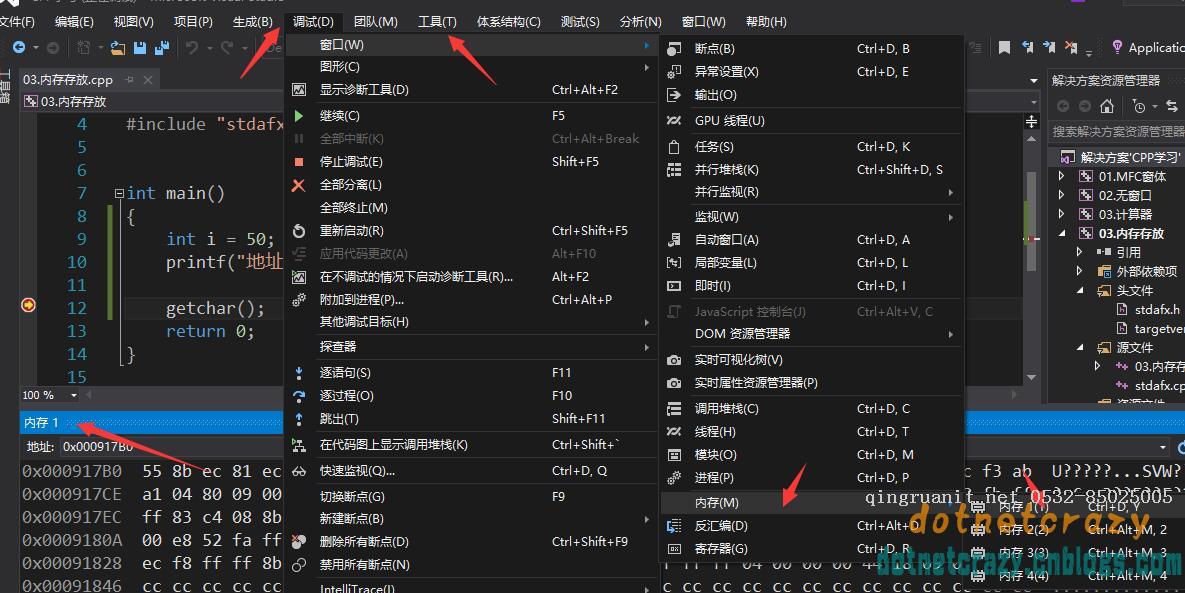
Task: Open the 帮助(H) menu
Action: pyautogui.click(x=766, y=21)
